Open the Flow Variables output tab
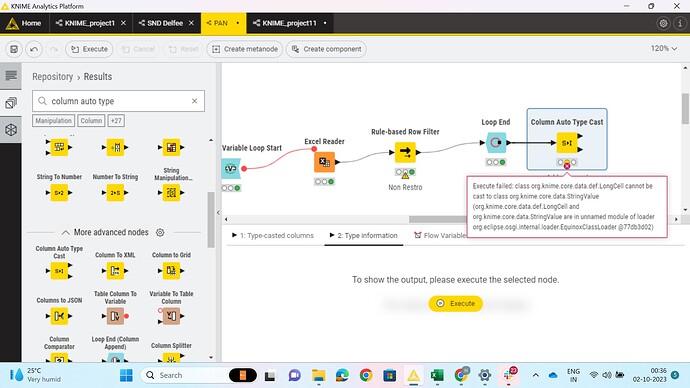690x388 pixels. (440, 236)
